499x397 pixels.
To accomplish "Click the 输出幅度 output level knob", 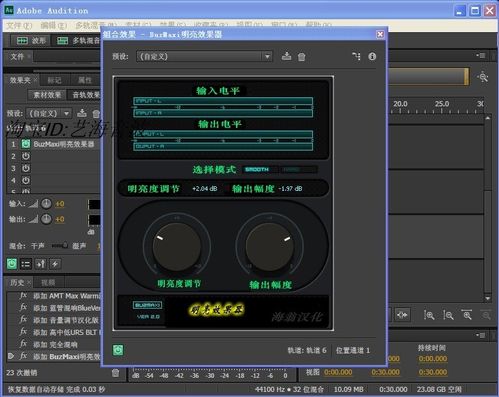I will (269, 247).
